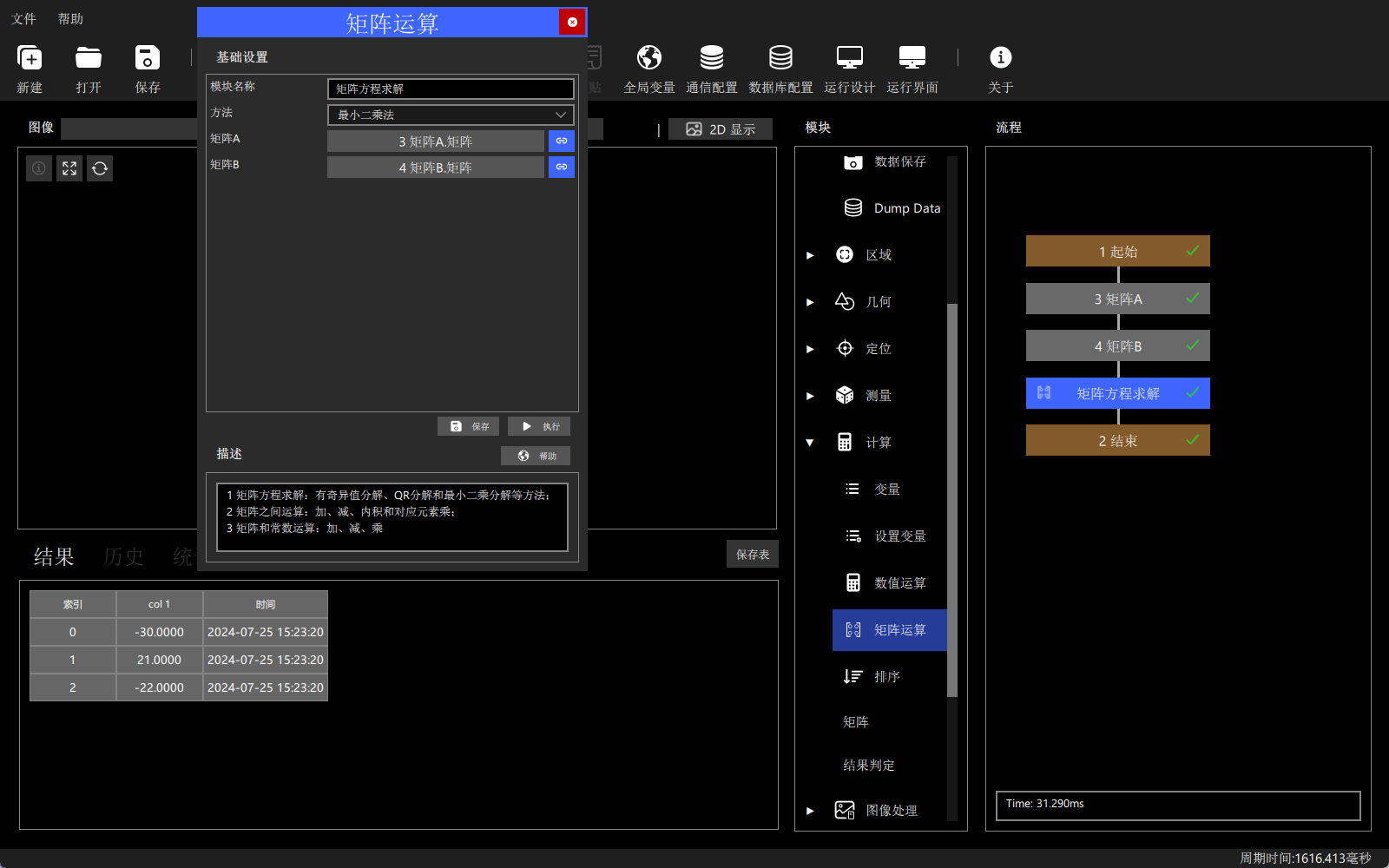Click the image info icon in image panel
The height and width of the screenshot is (868, 1389).
point(39,168)
